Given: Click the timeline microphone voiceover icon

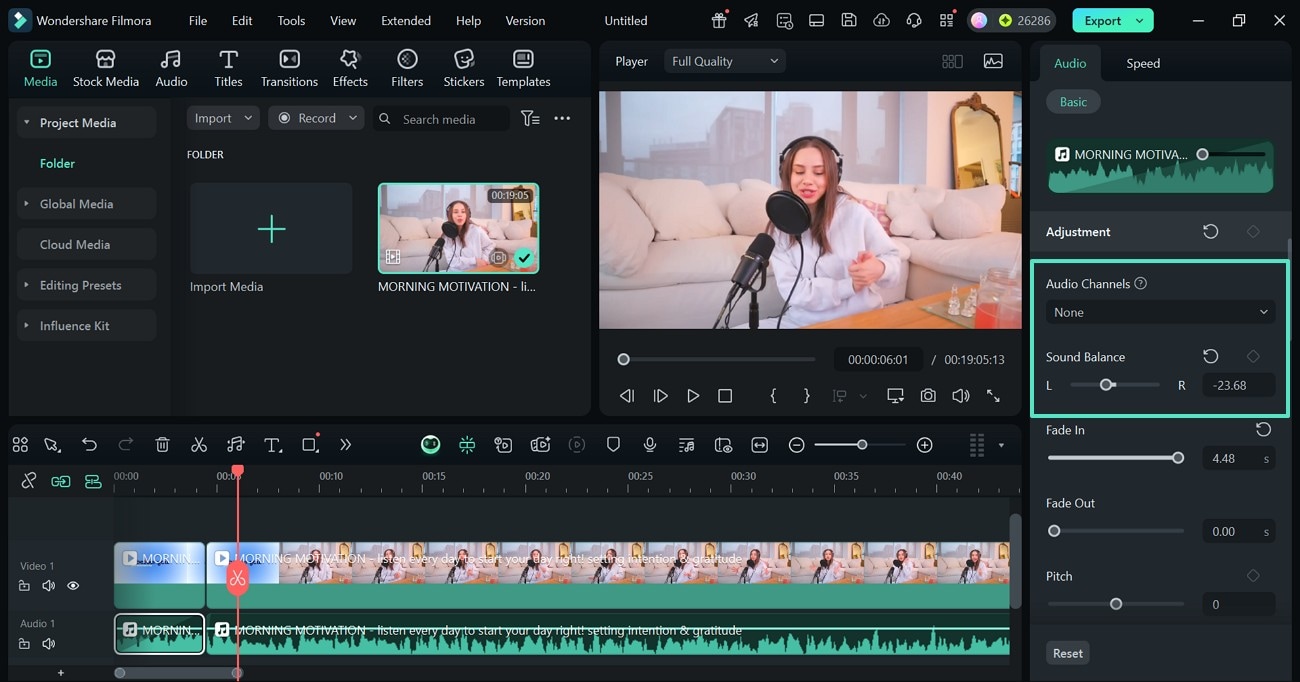Looking at the screenshot, I should coord(650,445).
